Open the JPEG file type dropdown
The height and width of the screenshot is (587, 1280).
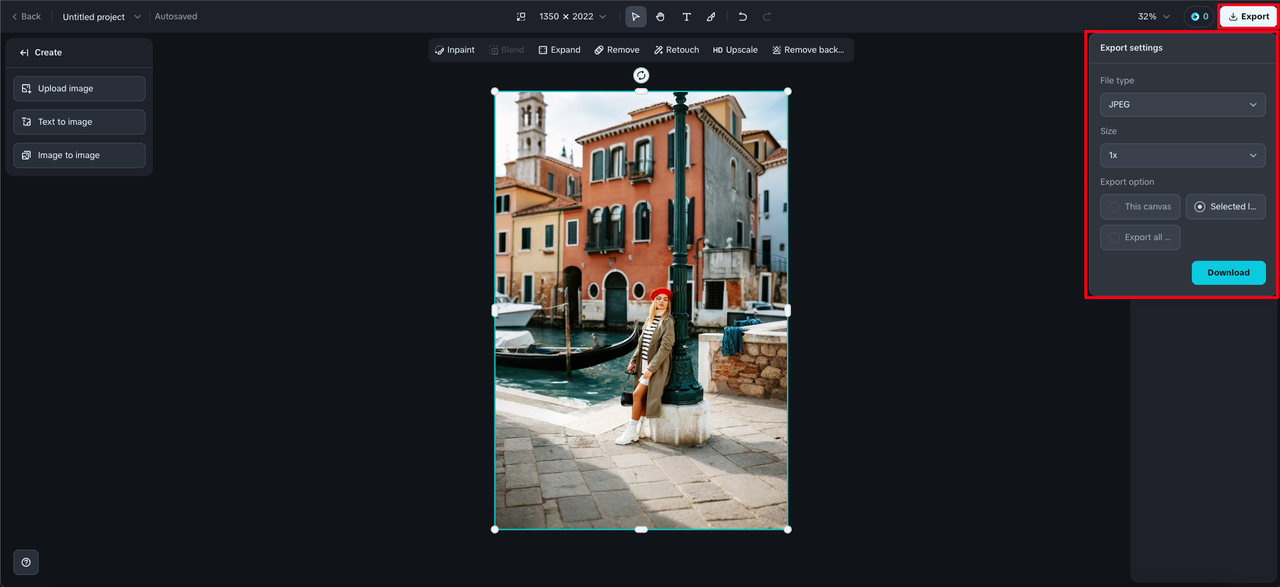pyautogui.click(x=1182, y=104)
